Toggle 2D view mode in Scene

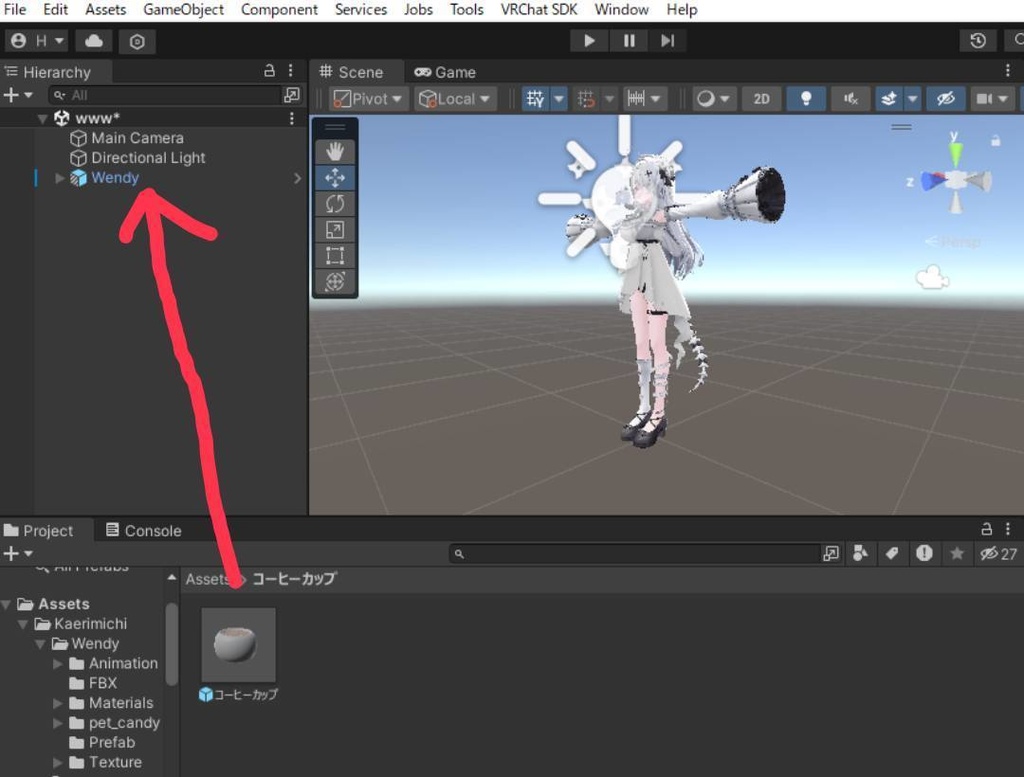pos(762,99)
